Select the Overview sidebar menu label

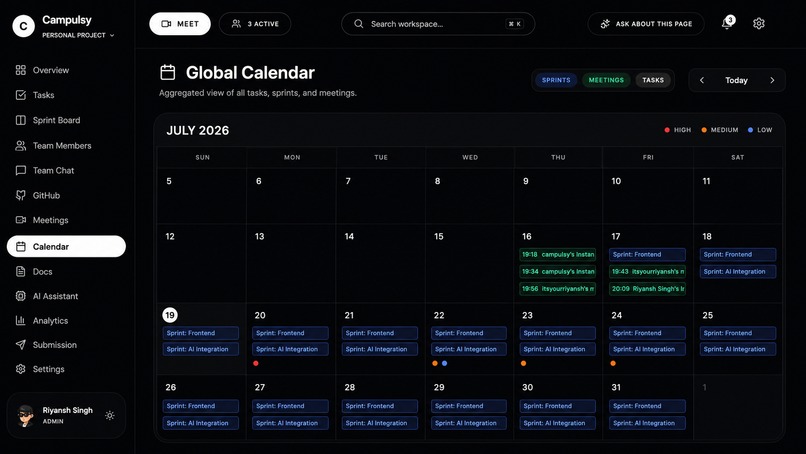pos(51,70)
